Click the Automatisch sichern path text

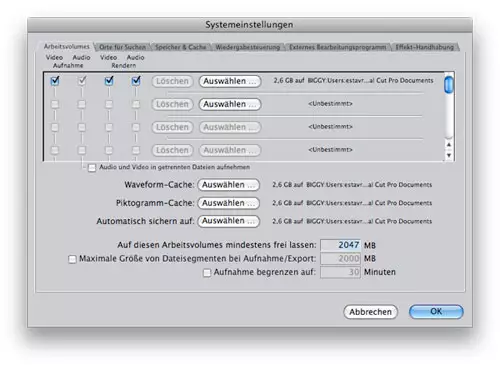(x=352, y=222)
